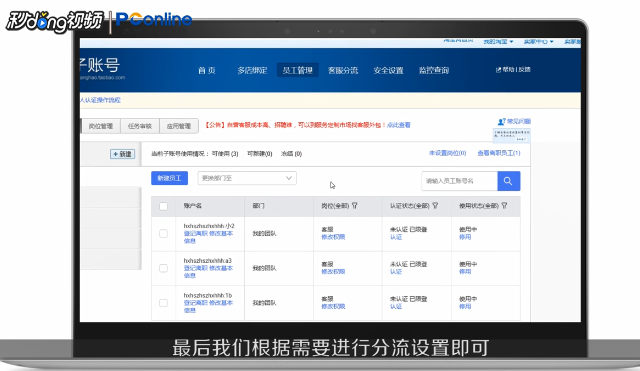The image size is (640, 371).
Task: Open the 认证状态 column filter icon
Action: coord(435,206)
